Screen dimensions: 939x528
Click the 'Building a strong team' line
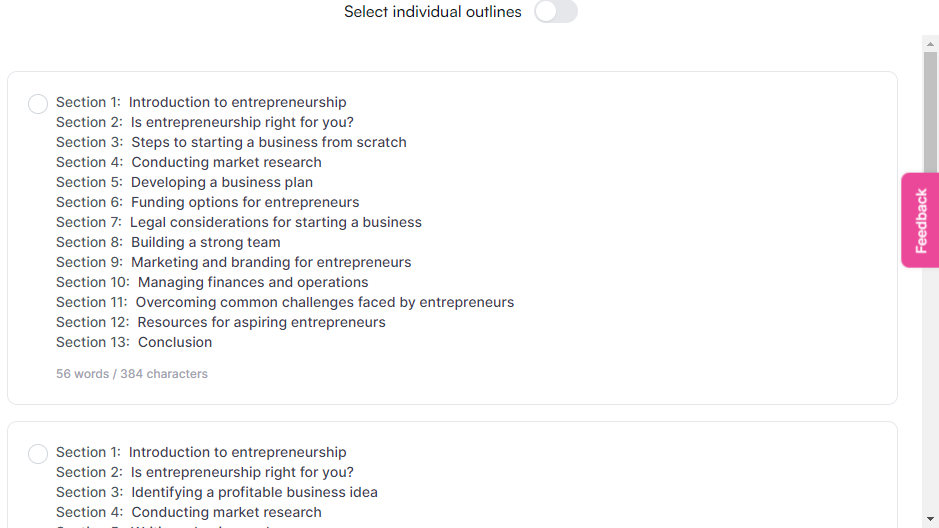[205, 242]
